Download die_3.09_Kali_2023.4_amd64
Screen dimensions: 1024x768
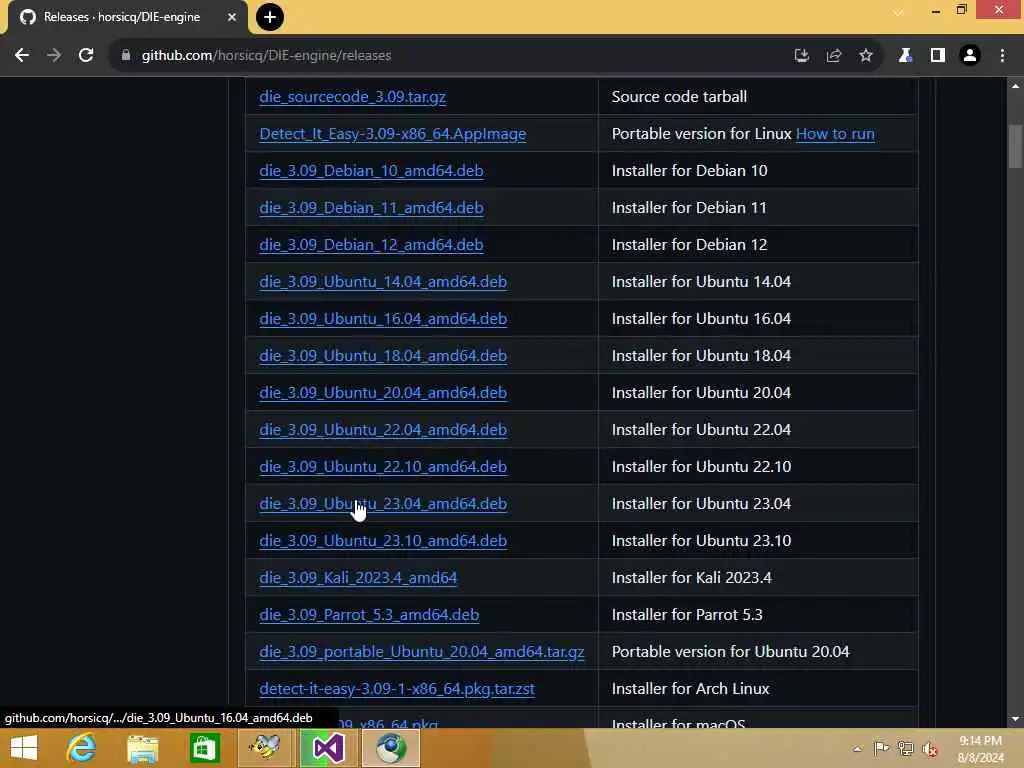coord(358,578)
